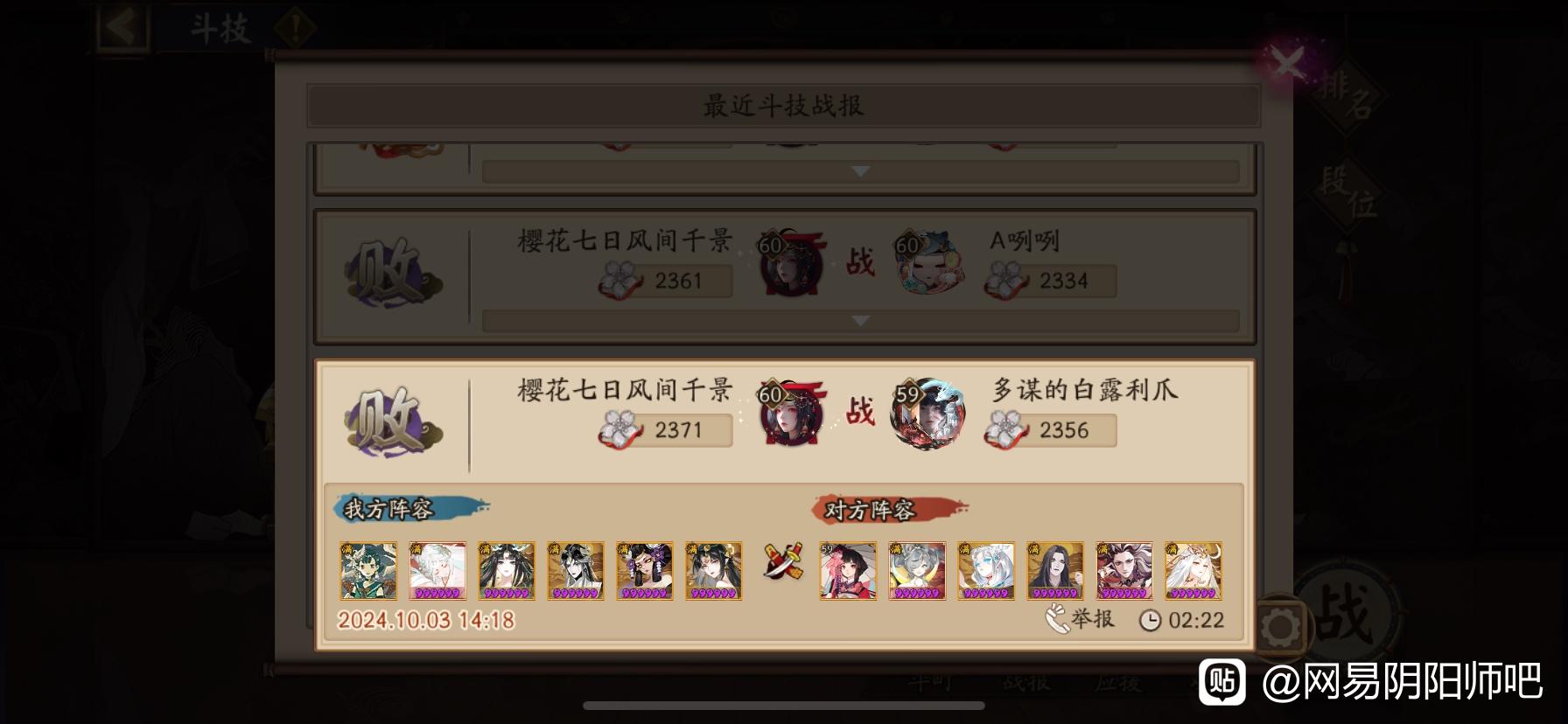Select the last shikigami in 我方阵容
This screenshot has width=1568, height=724.
click(x=714, y=570)
